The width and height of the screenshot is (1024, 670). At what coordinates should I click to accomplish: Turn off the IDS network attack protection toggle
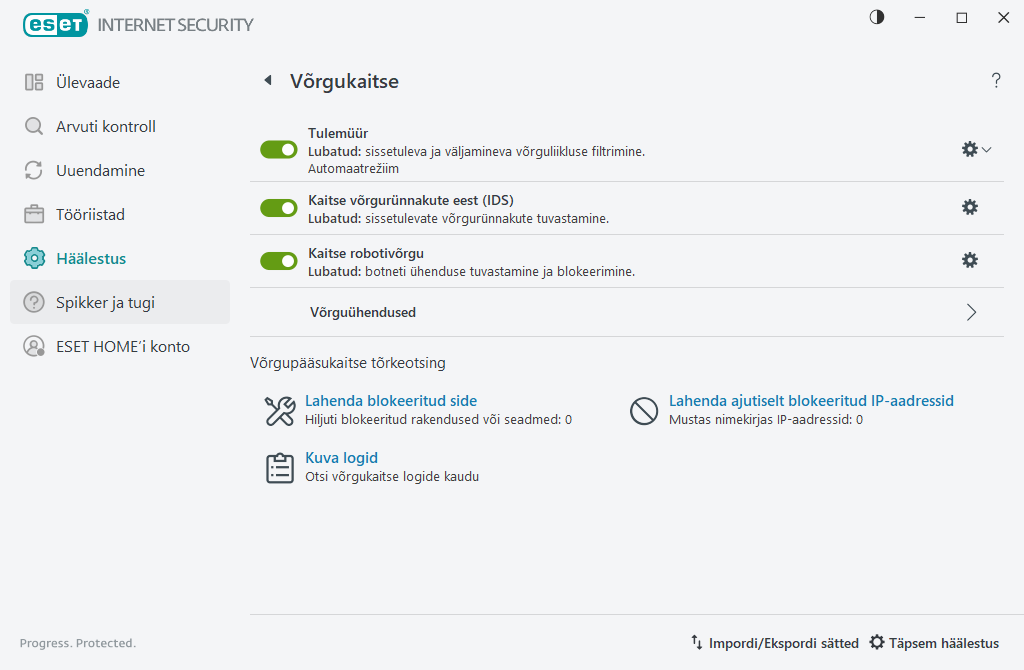coord(279,208)
